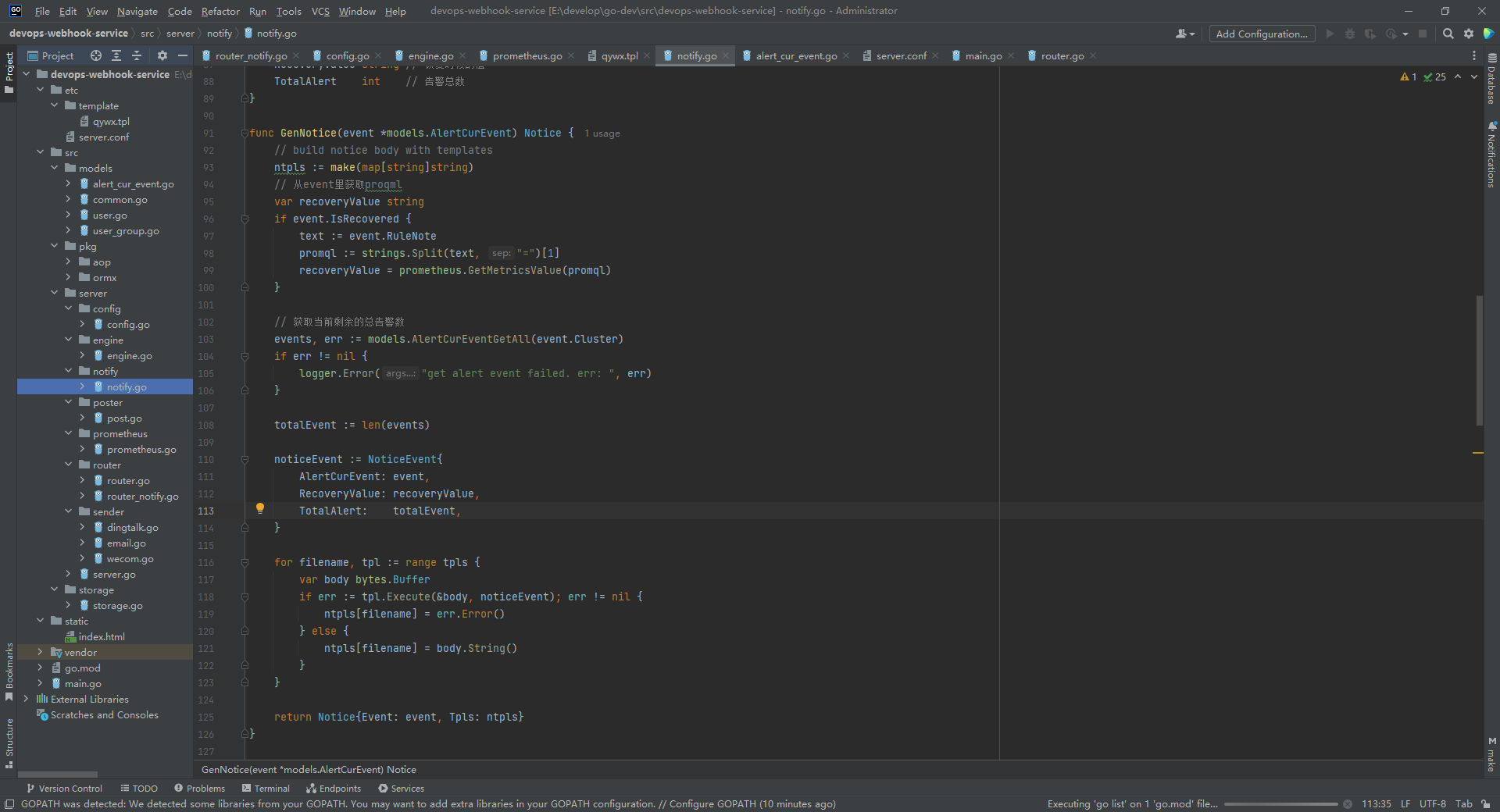Open the Terminal tool window

click(x=266, y=789)
